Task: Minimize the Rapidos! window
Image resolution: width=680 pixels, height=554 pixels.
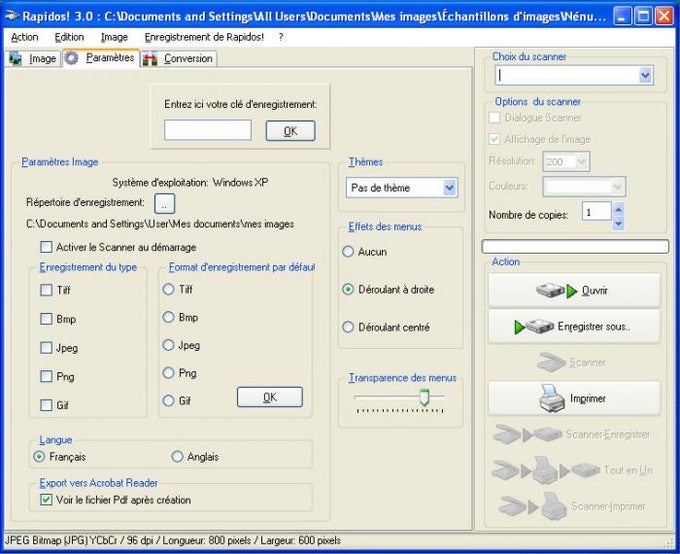Action: (622, 16)
